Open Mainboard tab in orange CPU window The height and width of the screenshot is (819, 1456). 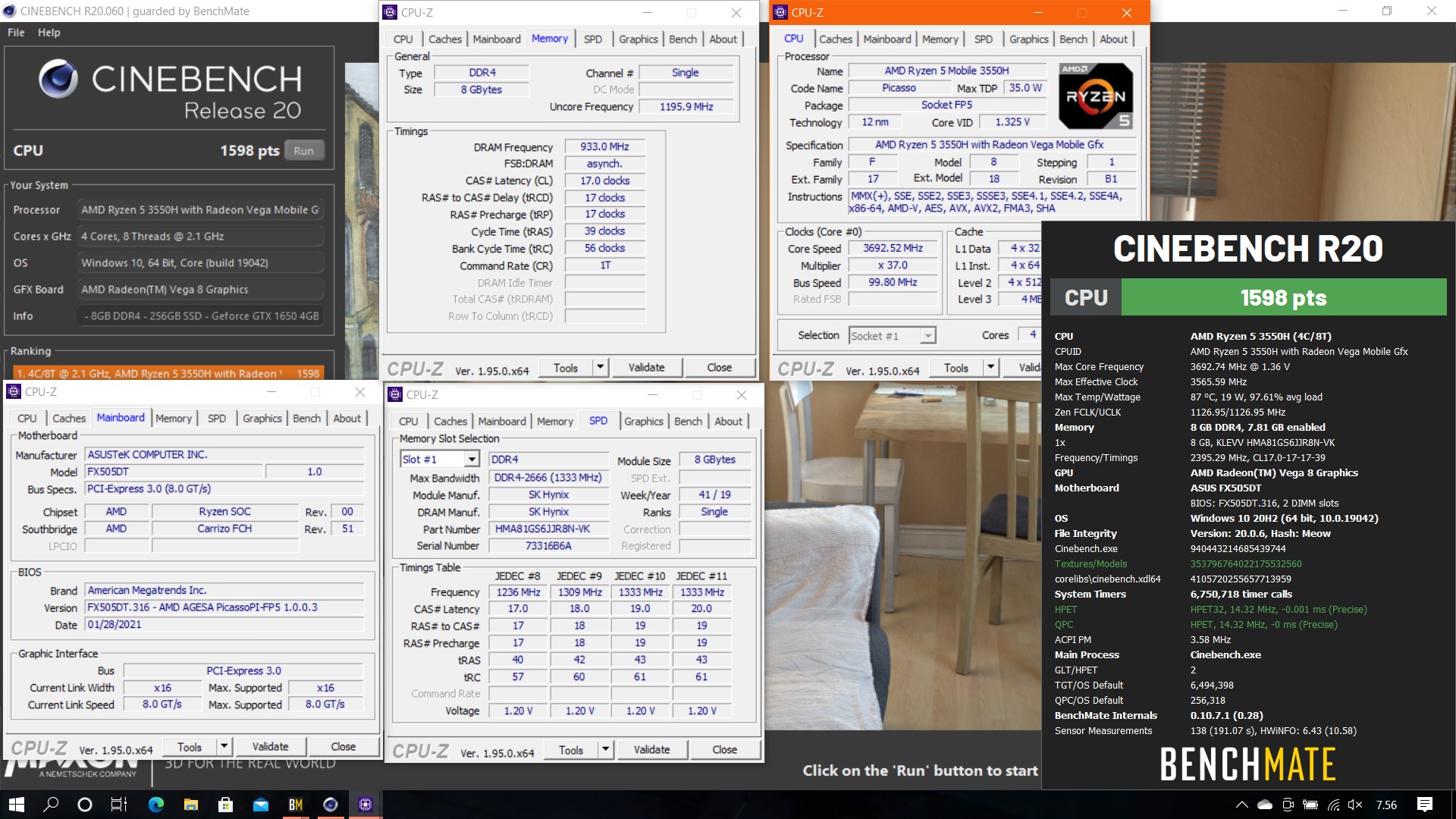(887, 39)
